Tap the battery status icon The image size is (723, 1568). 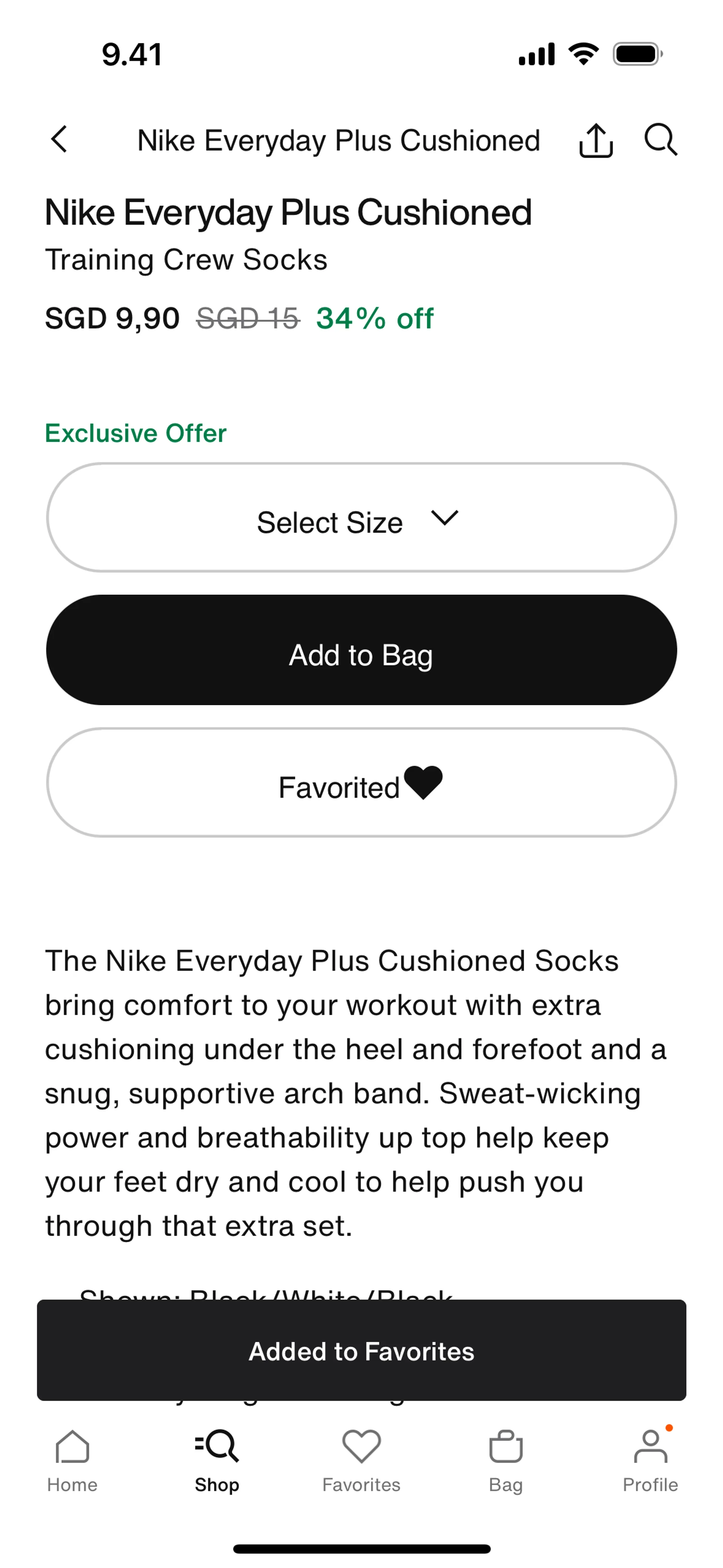pos(638,54)
